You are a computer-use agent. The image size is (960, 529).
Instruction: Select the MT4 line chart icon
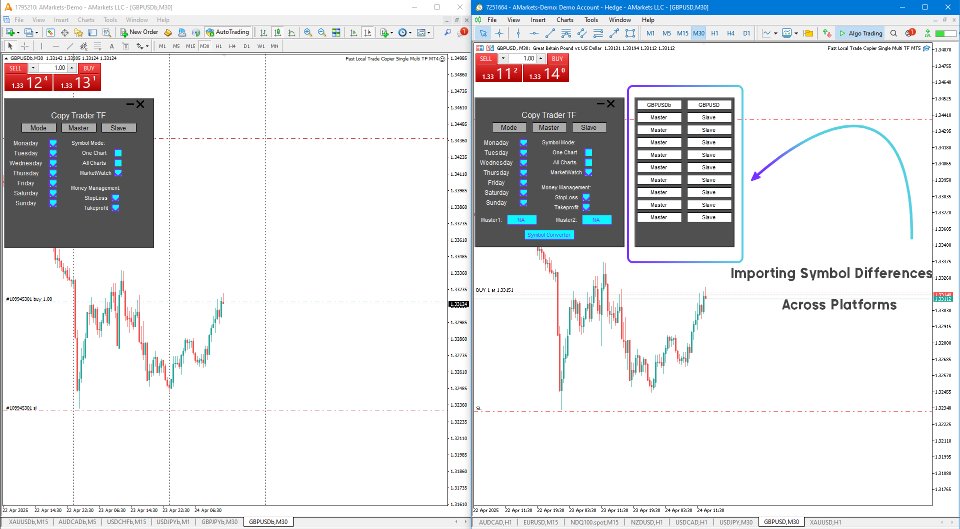pos(291,32)
